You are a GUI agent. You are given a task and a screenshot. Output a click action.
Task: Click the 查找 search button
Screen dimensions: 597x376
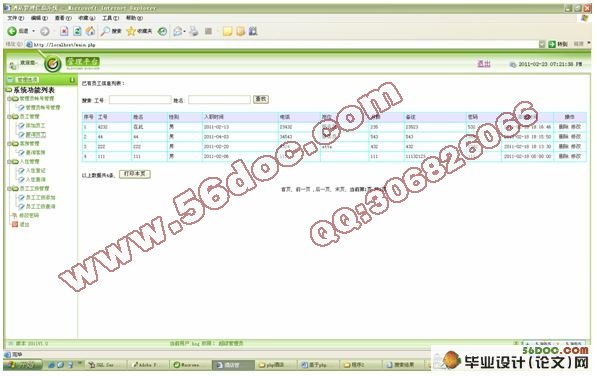tap(261, 99)
